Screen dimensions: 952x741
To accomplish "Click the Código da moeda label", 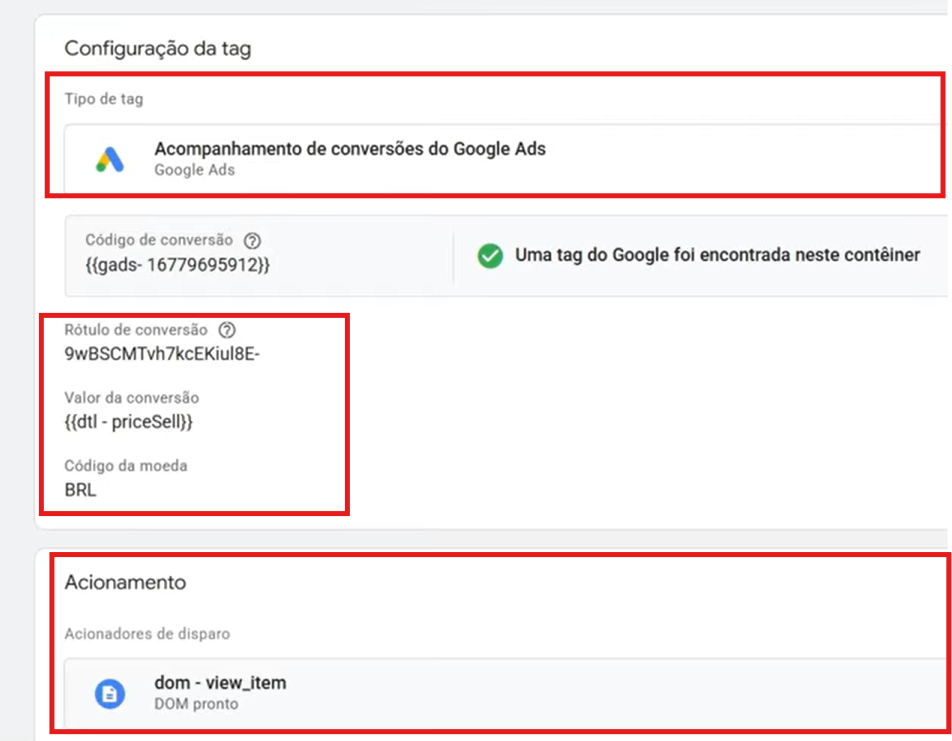I will (126, 466).
